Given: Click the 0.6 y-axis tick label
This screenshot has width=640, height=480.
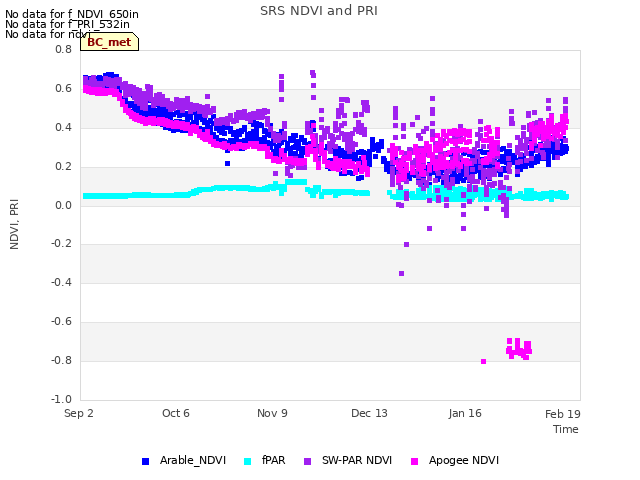Looking at the screenshot, I should [63, 89].
